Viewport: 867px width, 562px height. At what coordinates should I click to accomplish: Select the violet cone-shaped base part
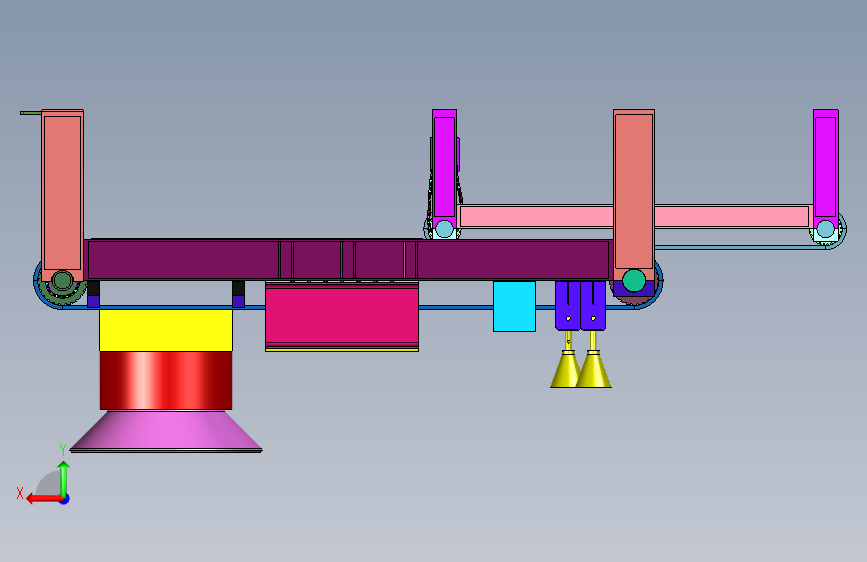pyautogui.click(x=166, y=431)
